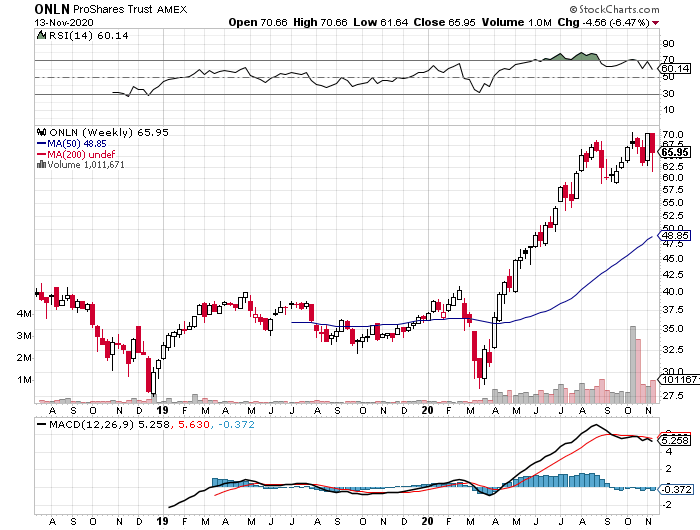700x530 pixels.
Task: Click the 4M volume axis label
Action: [24, 314]
